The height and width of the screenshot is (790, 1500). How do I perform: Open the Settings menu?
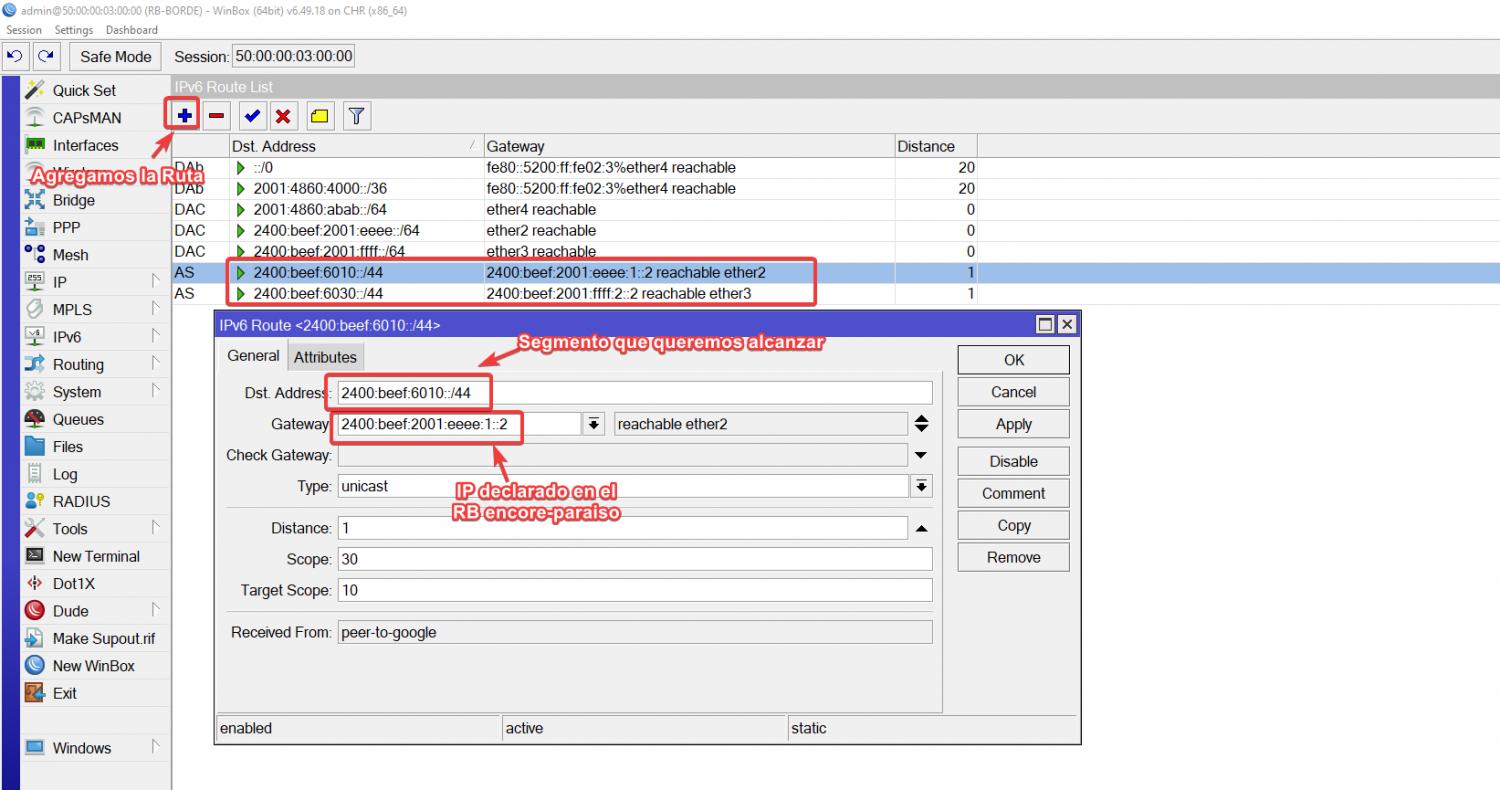coord(73,30)
